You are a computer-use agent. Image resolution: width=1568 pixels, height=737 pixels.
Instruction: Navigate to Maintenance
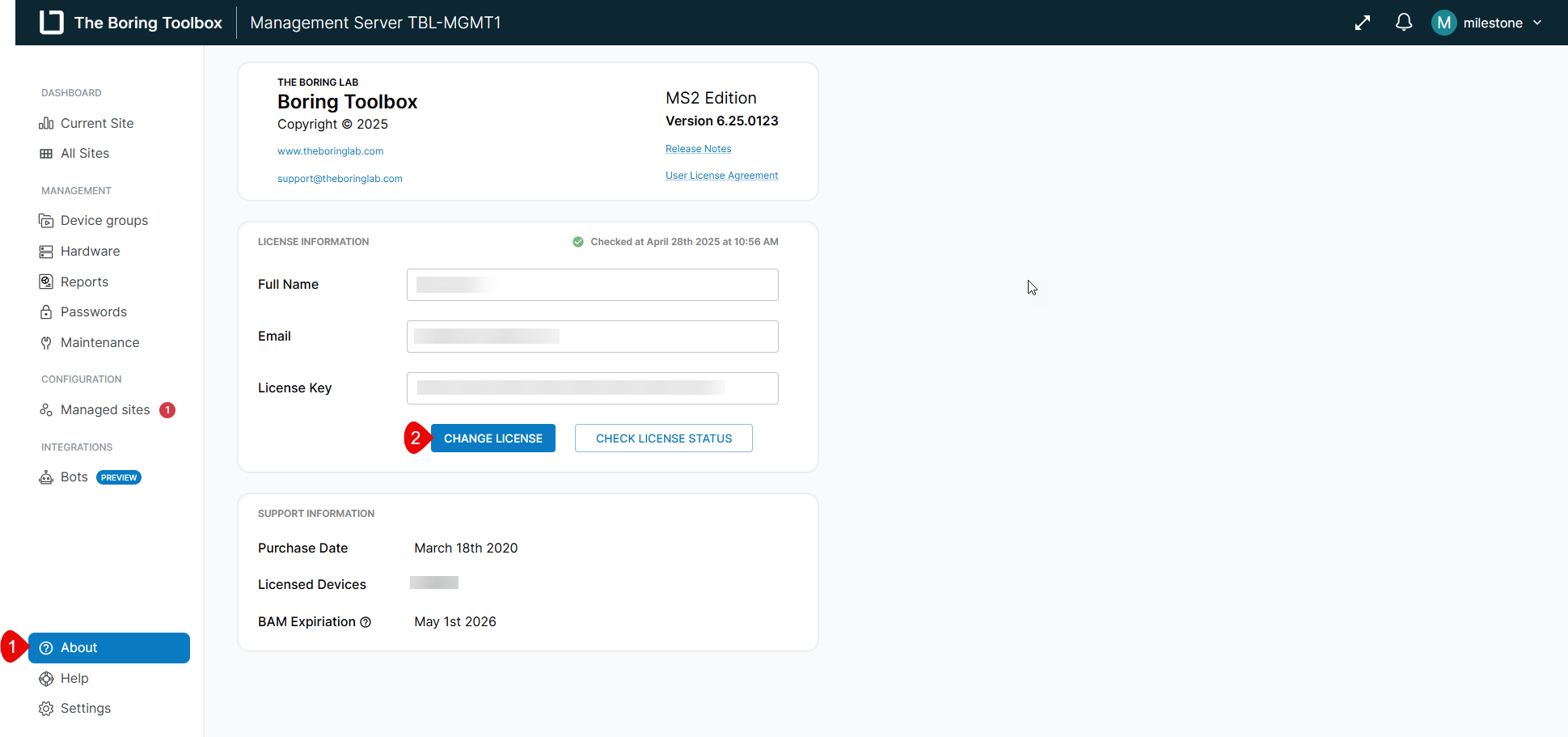click(x=99, y=343)
